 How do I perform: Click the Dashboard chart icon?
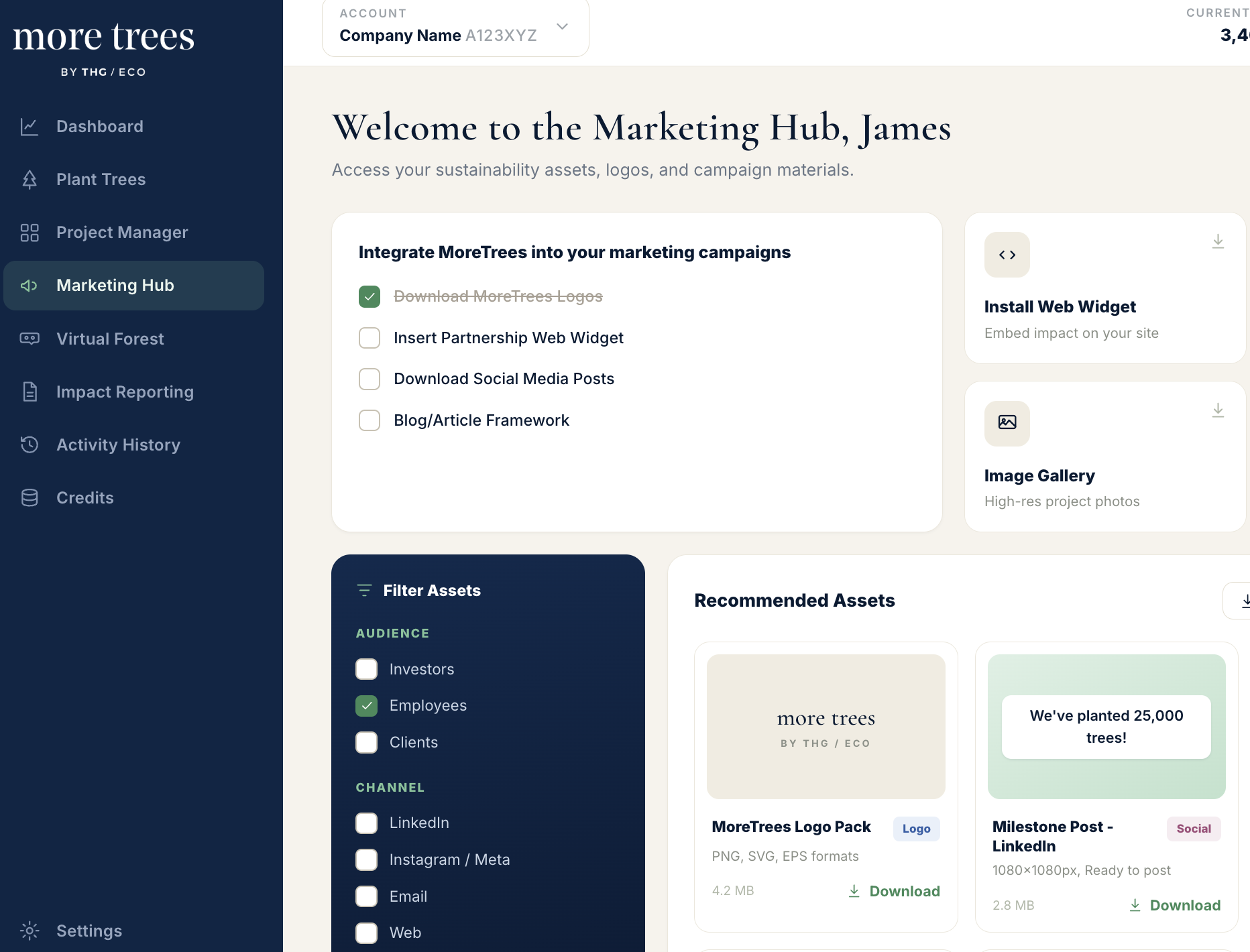(x=30, y=126)
